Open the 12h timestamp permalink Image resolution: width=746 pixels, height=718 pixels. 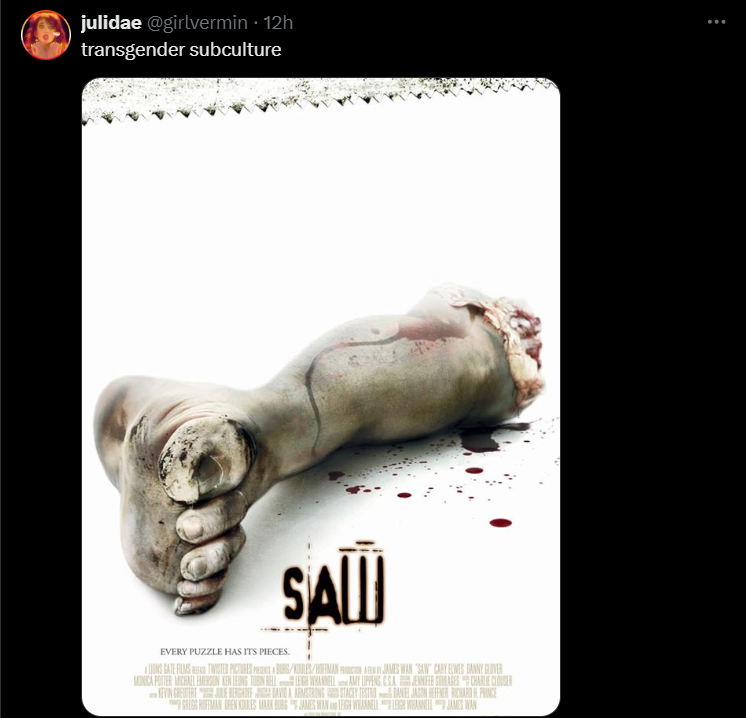click(278, 22)
